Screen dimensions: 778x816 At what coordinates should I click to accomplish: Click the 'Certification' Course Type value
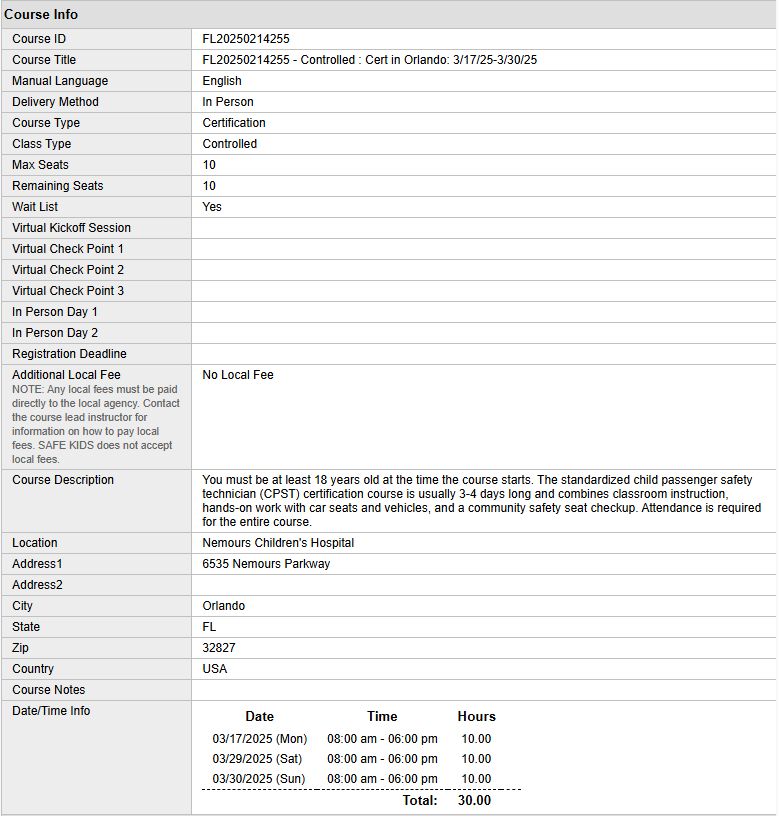point(234,123)
